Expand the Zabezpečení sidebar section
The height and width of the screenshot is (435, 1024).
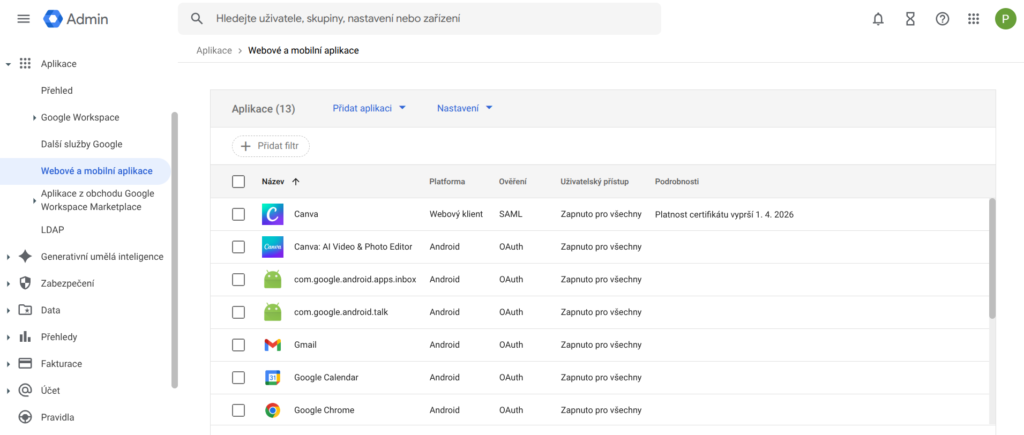click(x=65, y=283)
